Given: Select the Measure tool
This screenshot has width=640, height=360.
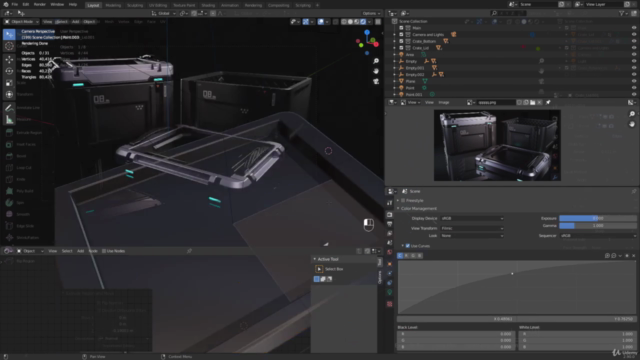Looking at the screenshot, I should click(9, 120).
